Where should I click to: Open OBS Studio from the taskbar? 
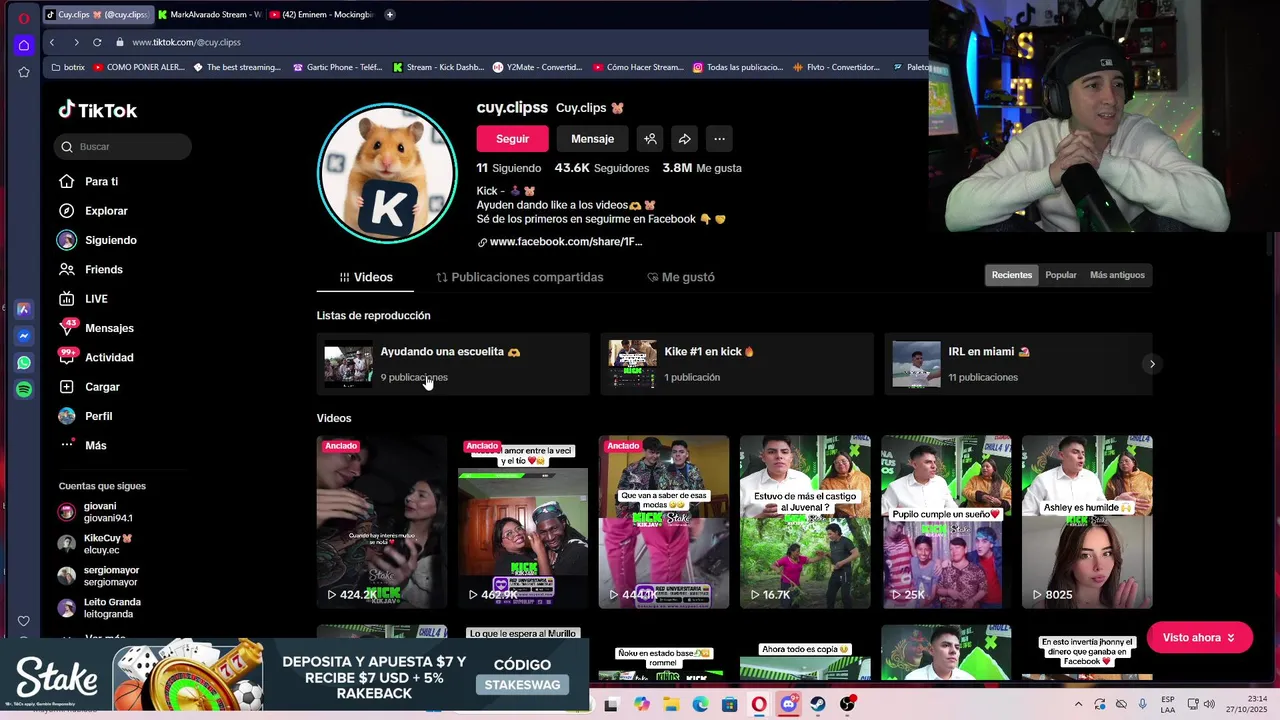(847, 705)
